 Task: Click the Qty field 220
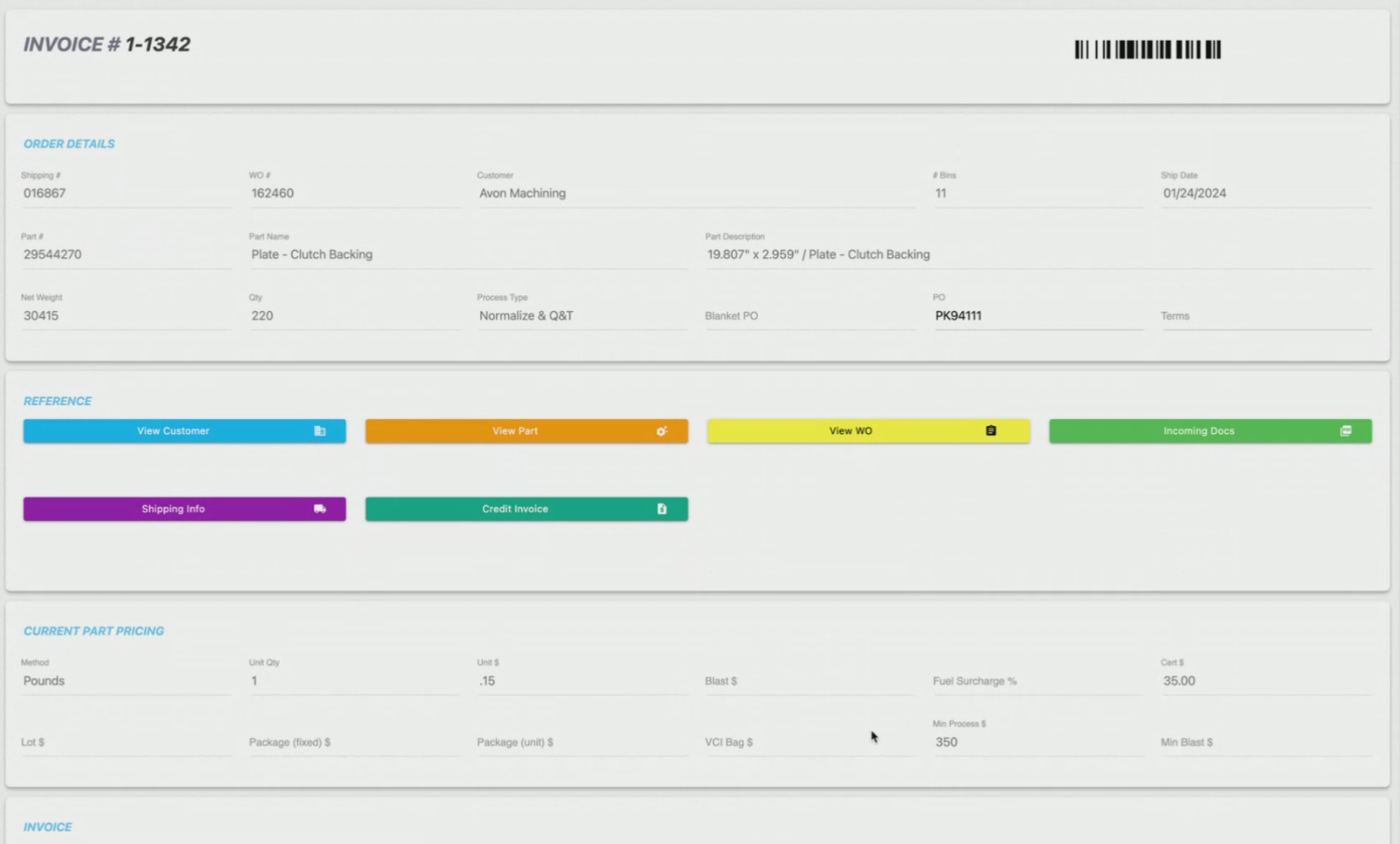(354, 316)
